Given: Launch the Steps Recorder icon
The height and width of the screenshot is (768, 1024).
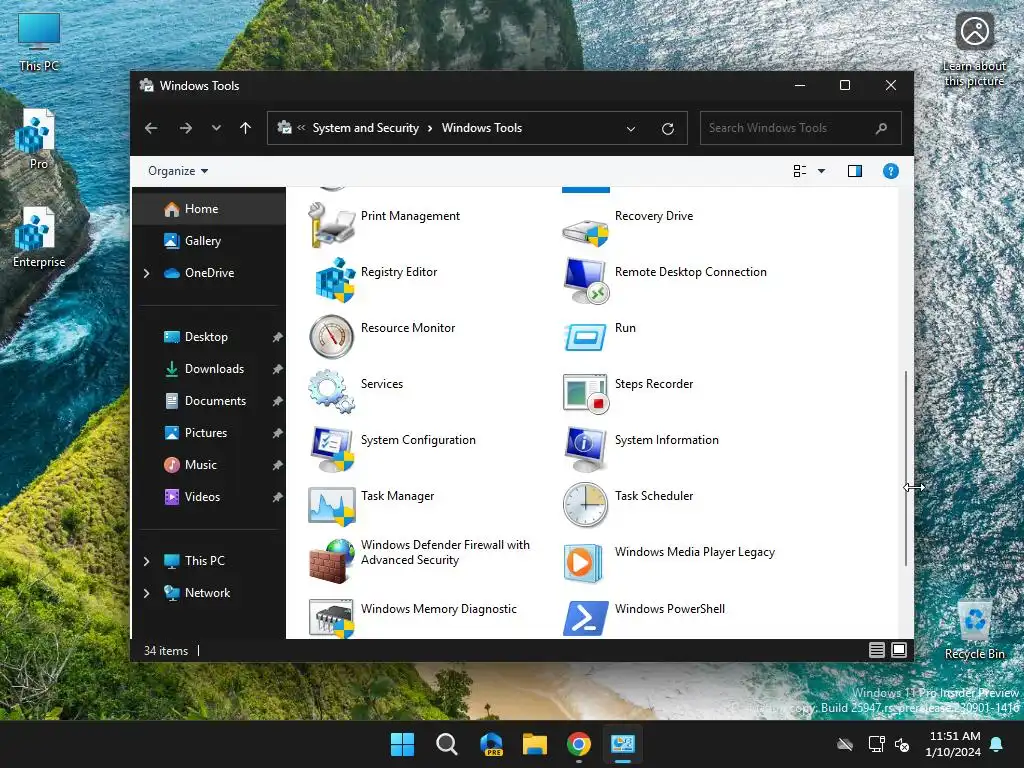Looking at the screenshot, I should (586, 393).
